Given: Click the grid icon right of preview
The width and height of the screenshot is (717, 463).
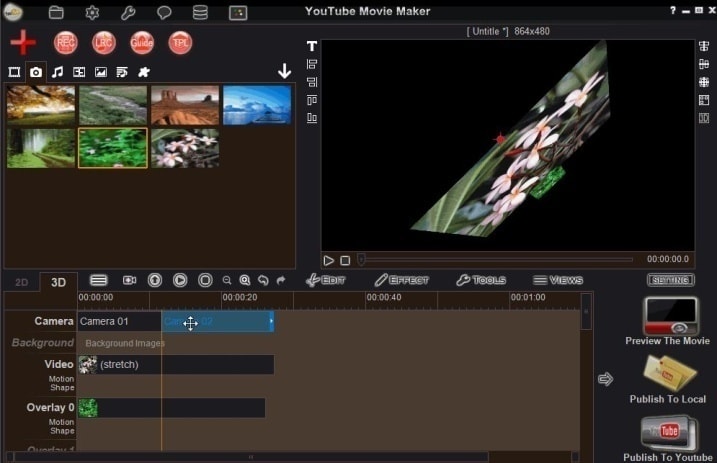Looking at the screenshot, I should (704, 82).
